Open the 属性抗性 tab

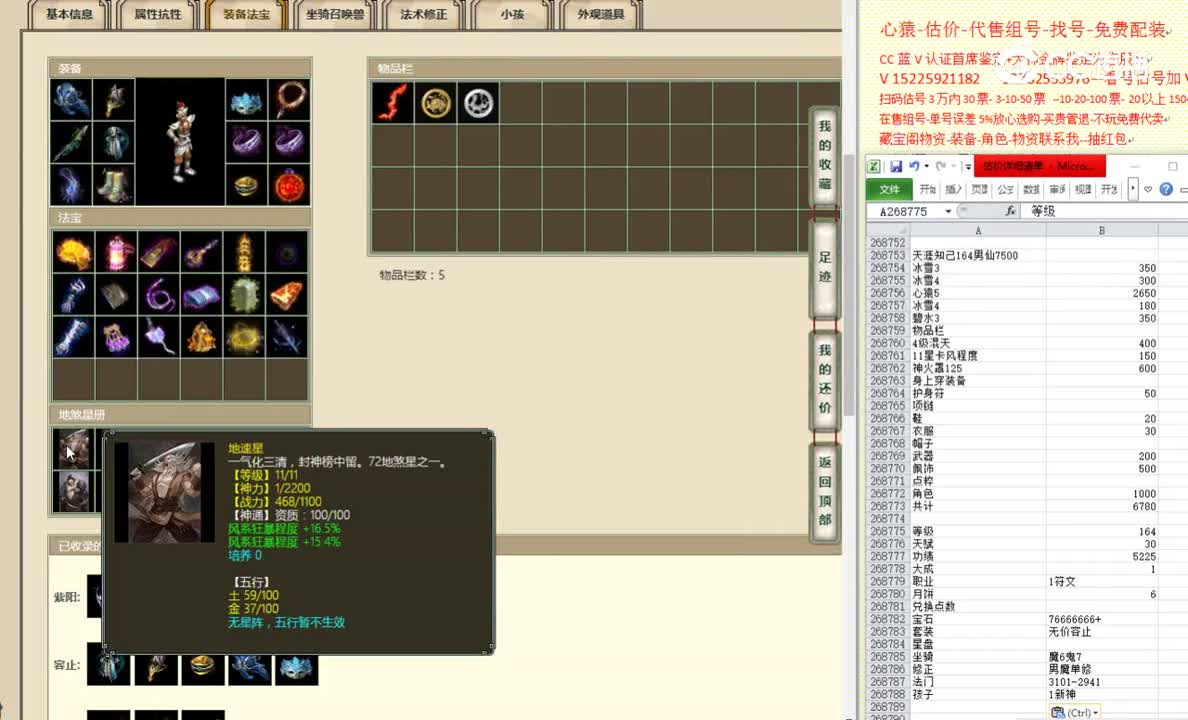coord(158,14)
